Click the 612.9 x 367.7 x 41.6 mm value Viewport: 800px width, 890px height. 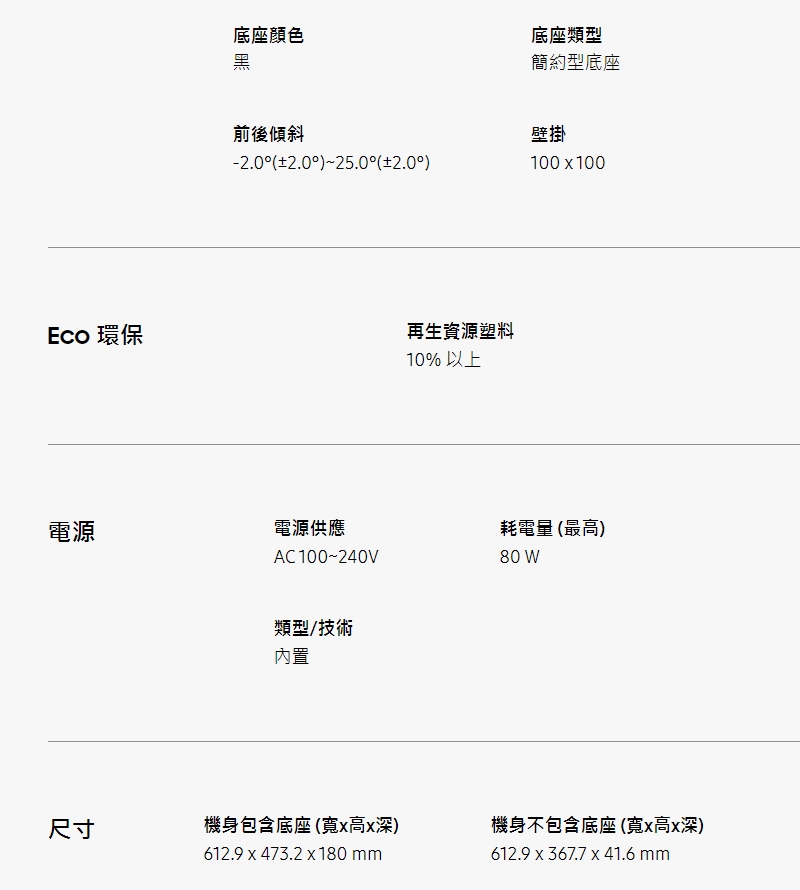(x=580, y=854)
